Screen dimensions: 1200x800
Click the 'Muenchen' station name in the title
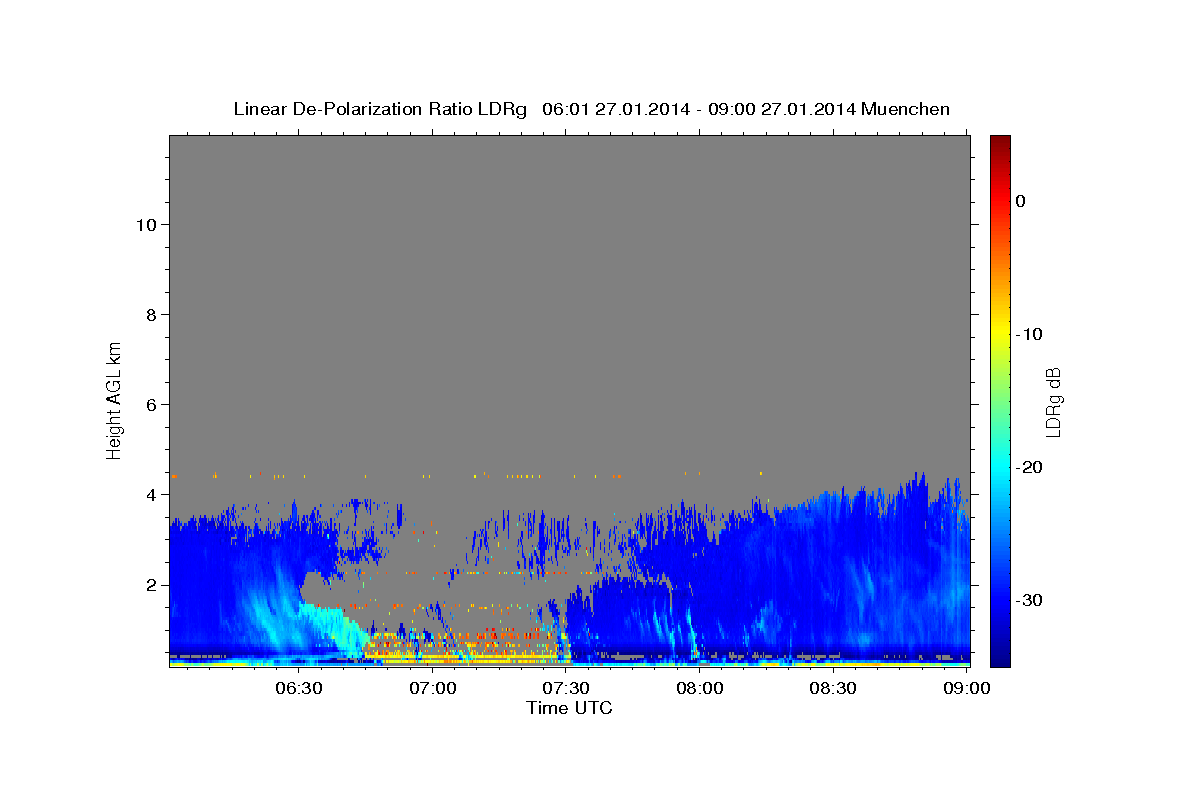(905, 109)
